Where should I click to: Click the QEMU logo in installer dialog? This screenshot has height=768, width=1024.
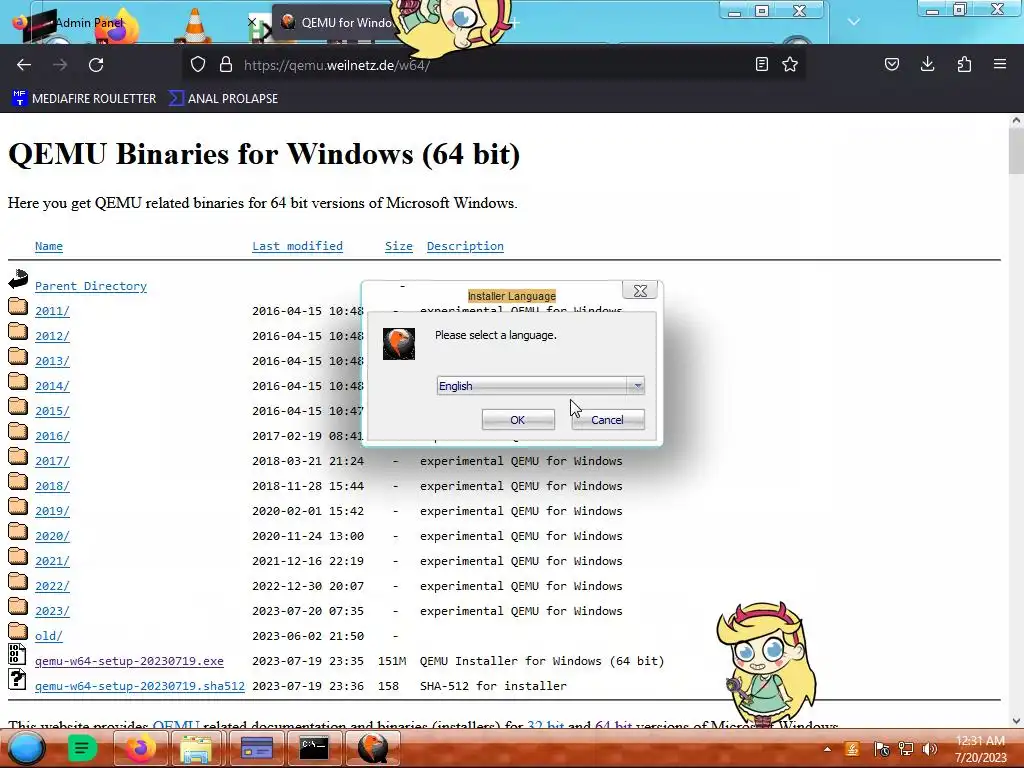coord(399,344)
